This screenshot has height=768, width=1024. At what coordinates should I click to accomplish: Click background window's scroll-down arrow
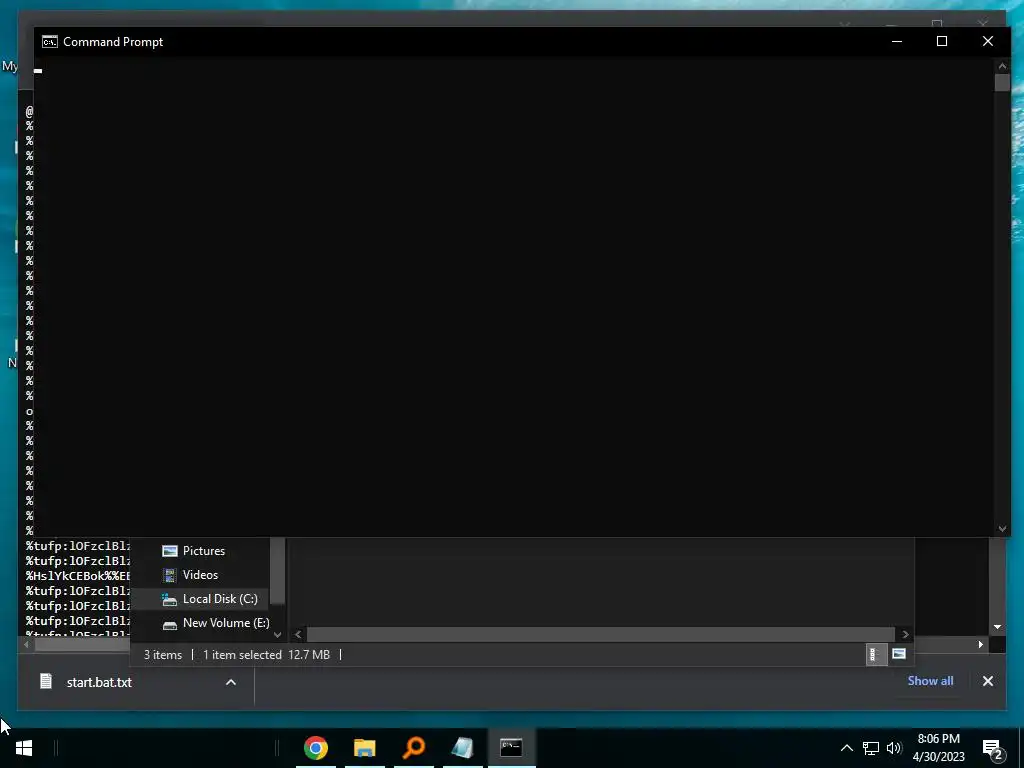point(997,627)
